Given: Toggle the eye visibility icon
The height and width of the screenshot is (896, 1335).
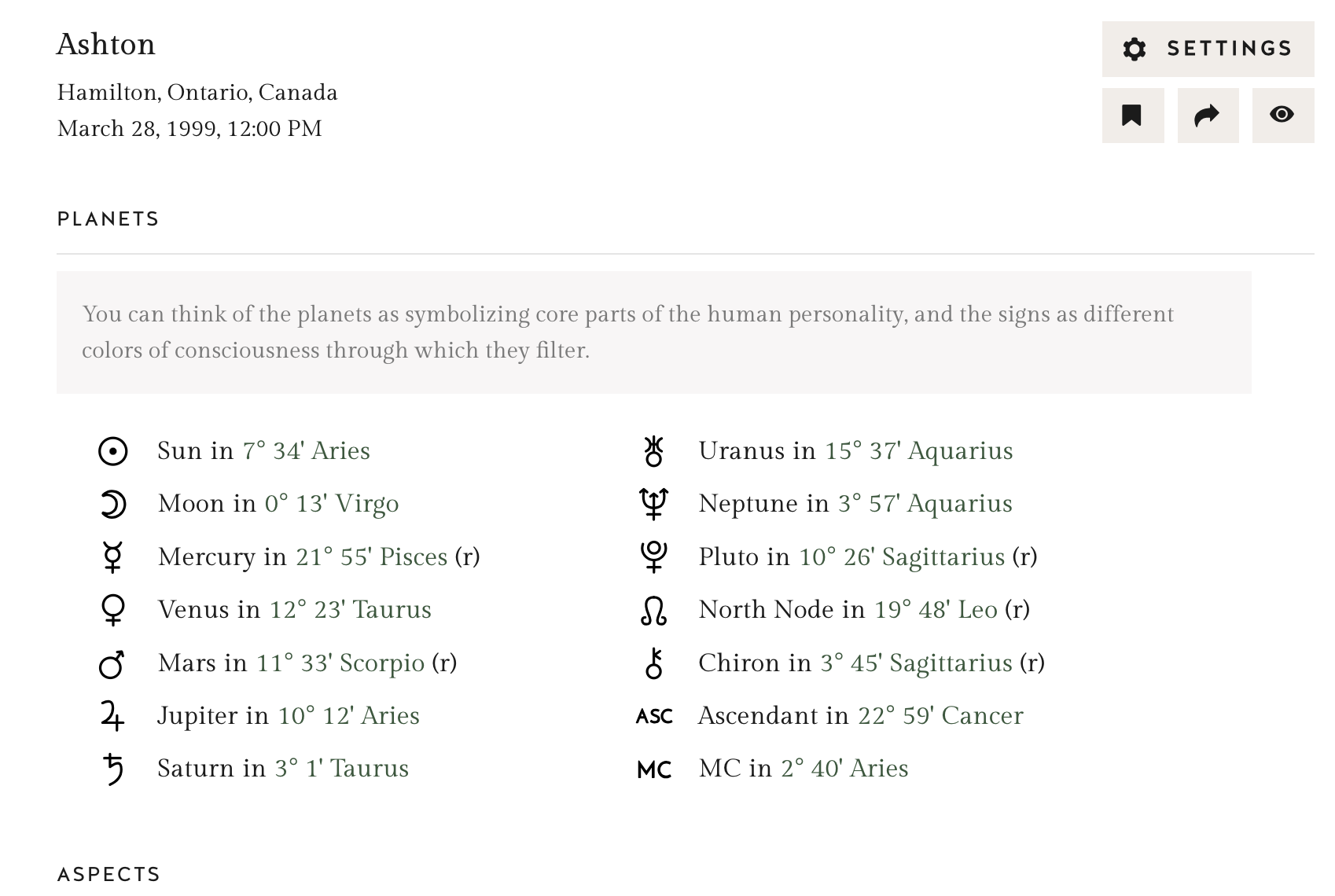Looking at the screenshot, I should pyautogui.click(x=1283, y=116).
